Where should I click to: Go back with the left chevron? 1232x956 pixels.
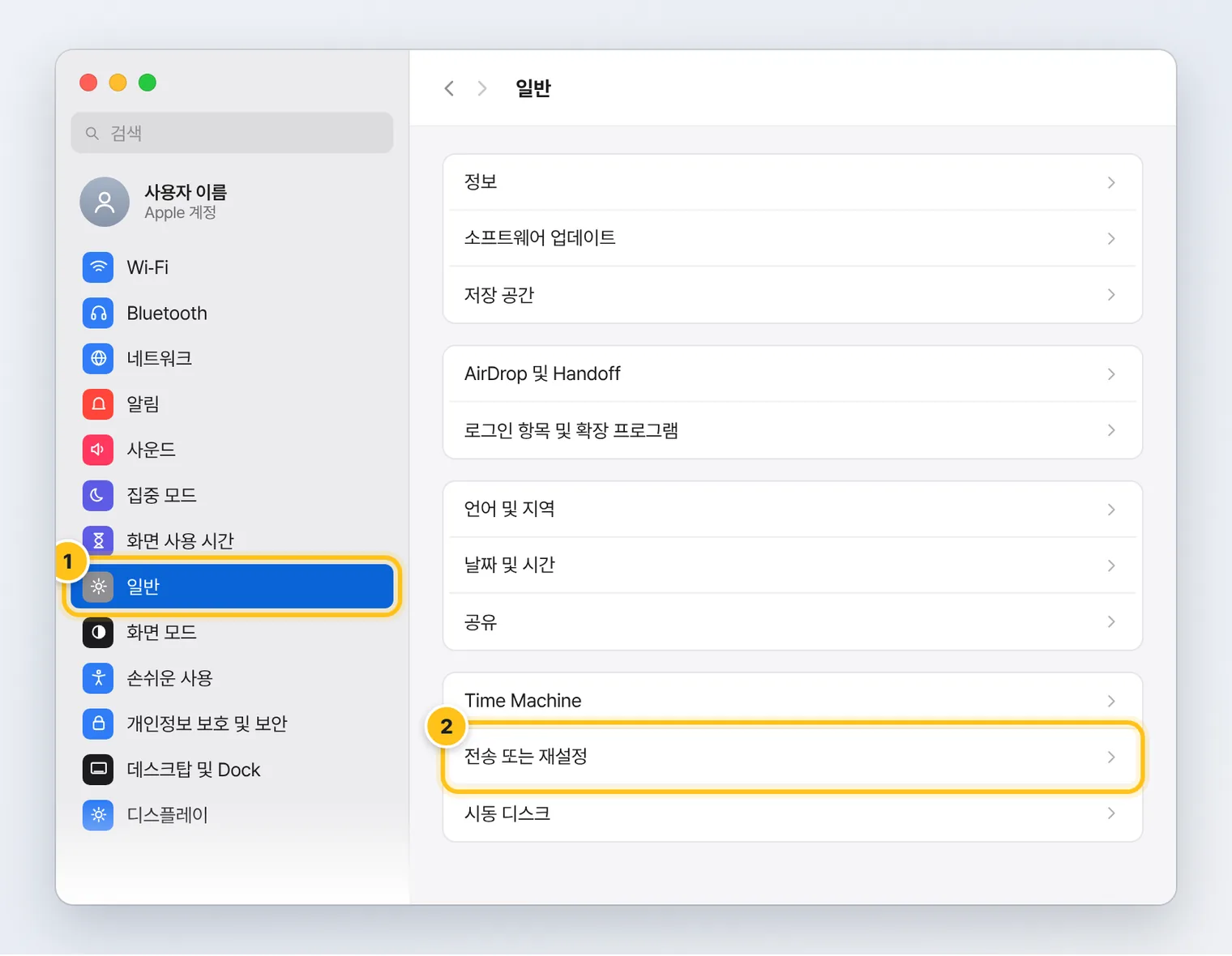(x=449, y=88)
